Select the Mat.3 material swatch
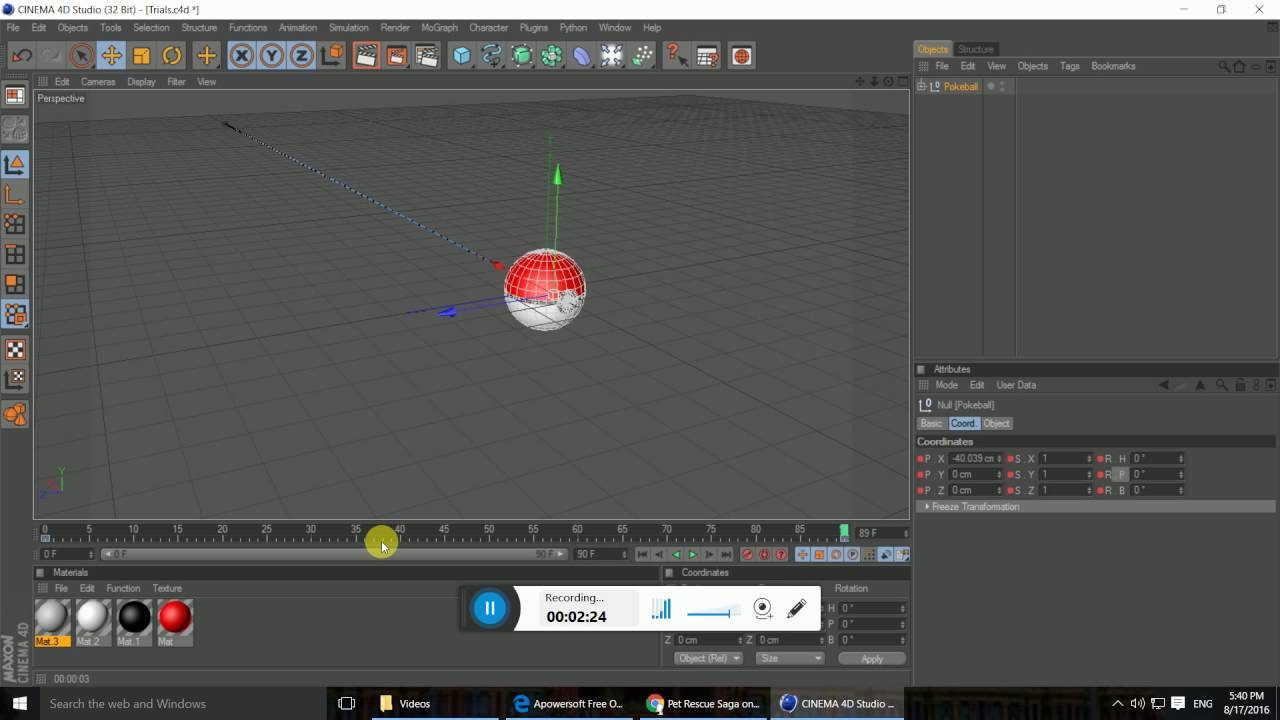This screenshot has height=720, width=1280. [52, 618]
